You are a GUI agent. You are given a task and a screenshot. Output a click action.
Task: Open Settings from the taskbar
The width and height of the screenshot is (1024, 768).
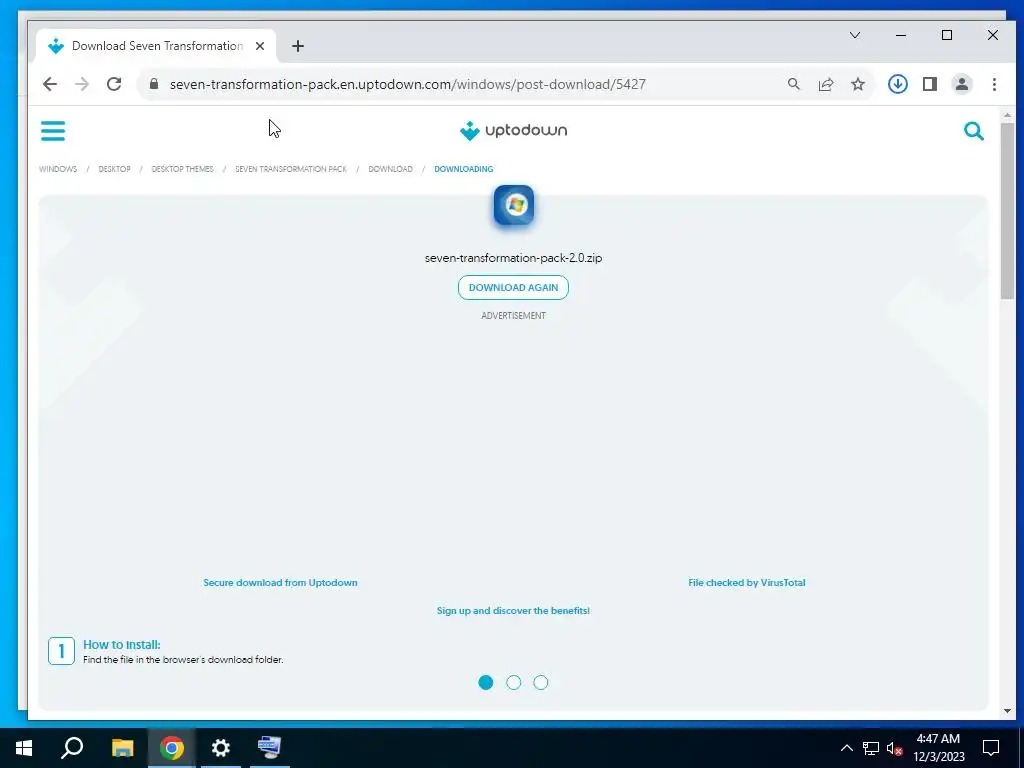click(221, 748)
